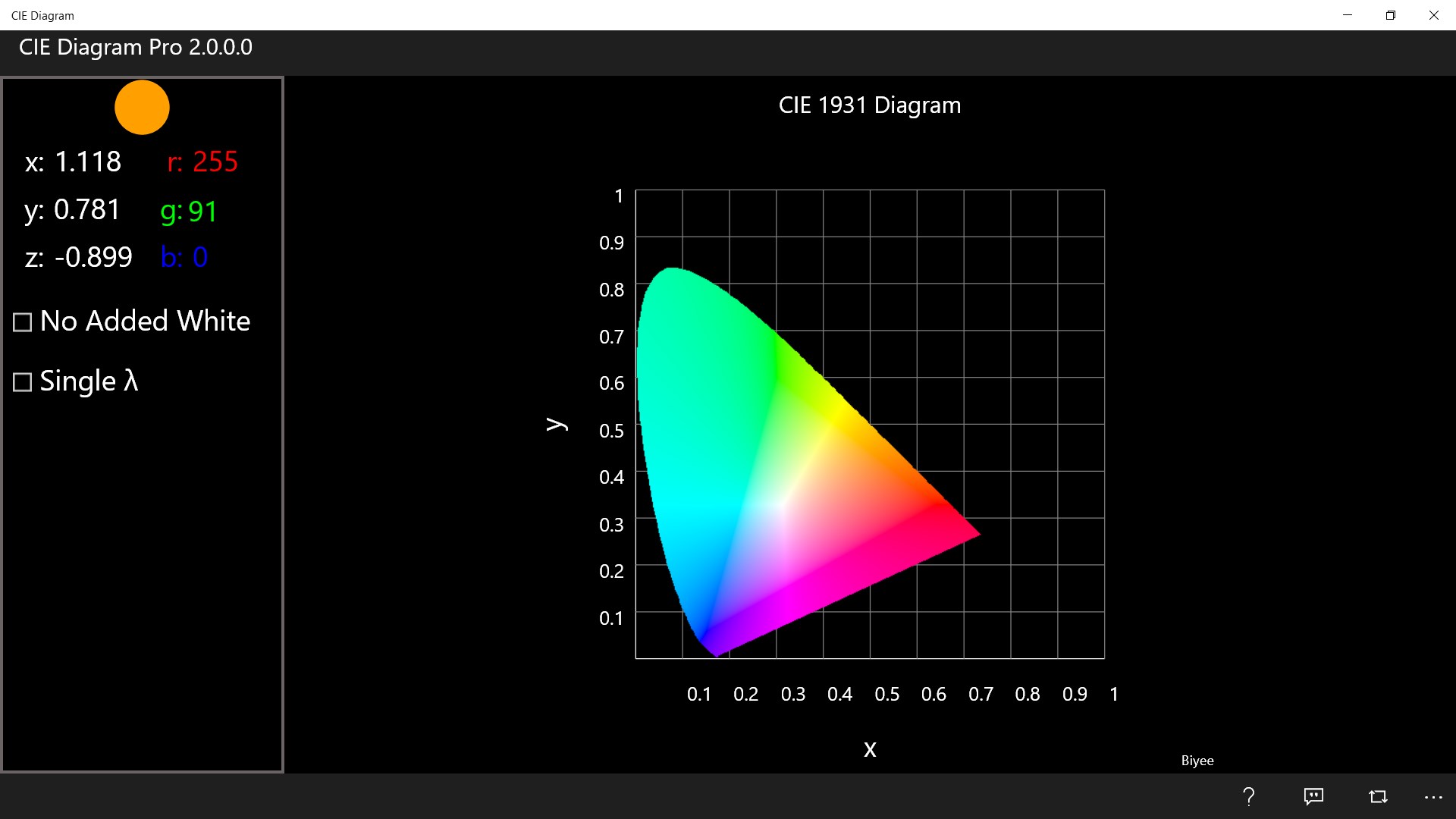
Task: Expand the more options ellipsis menu
Action: (1433, 796)
